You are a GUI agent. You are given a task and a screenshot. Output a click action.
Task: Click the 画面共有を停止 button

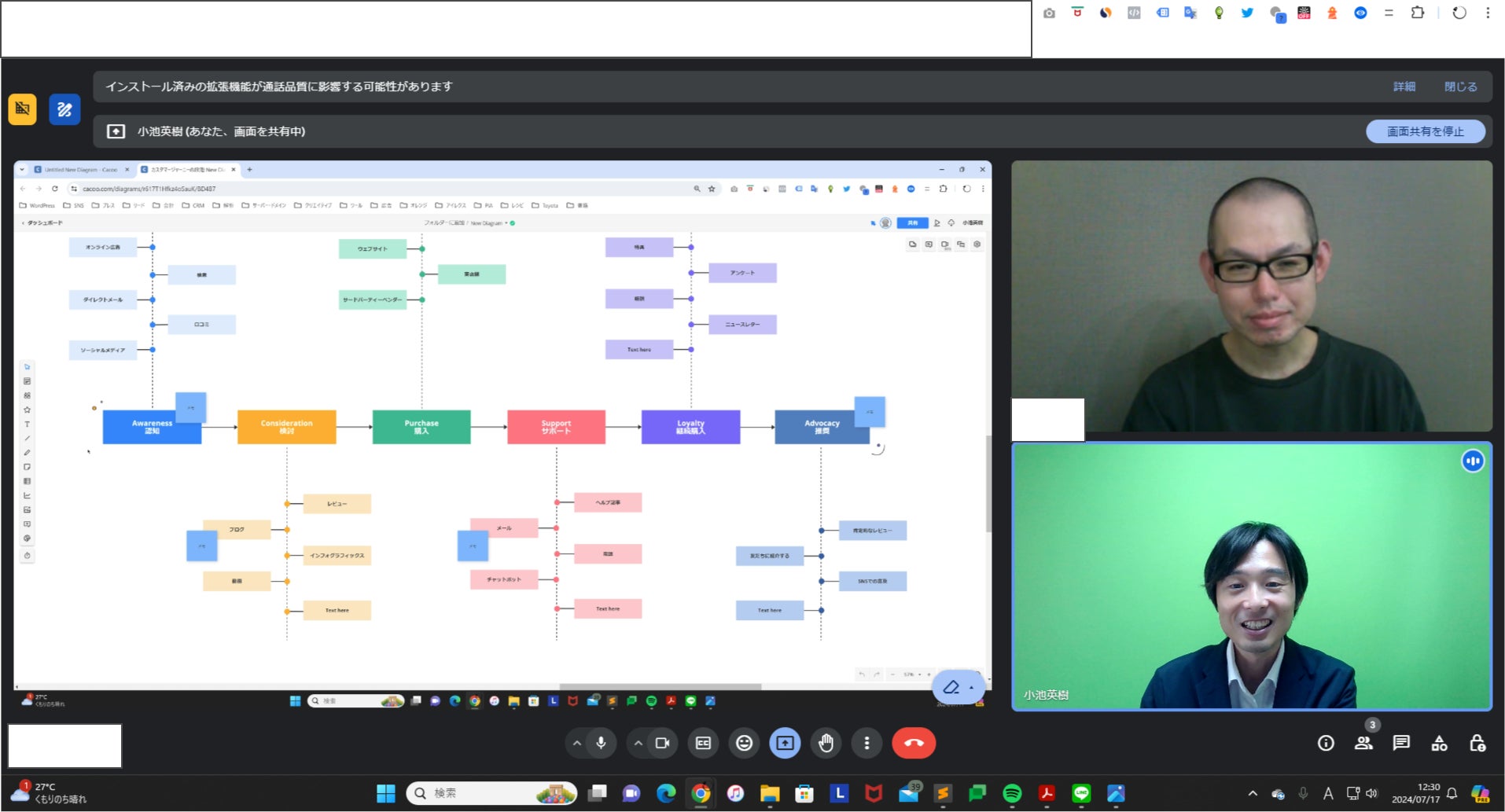[x=1425, y=131]
